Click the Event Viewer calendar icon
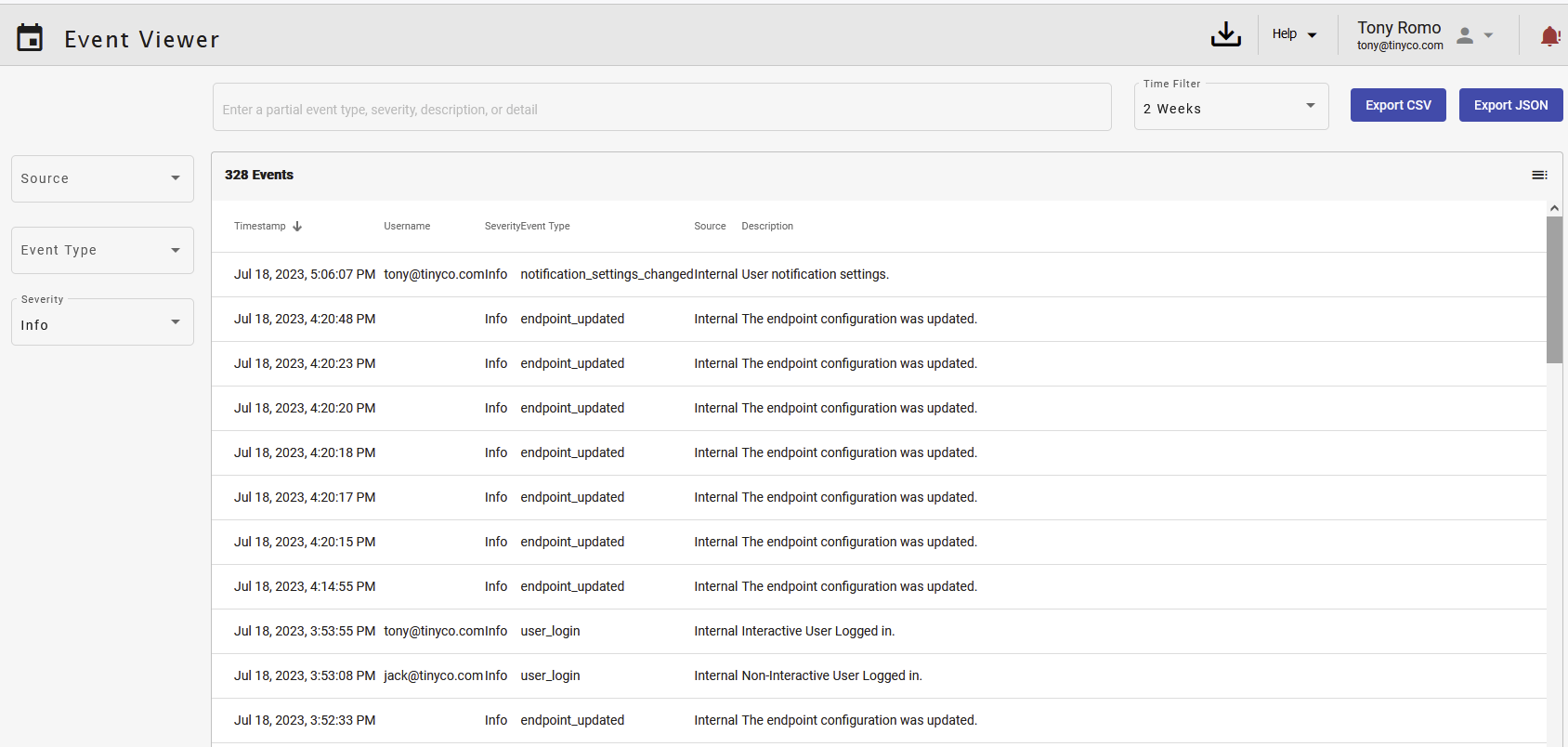 tap(30, 38)
